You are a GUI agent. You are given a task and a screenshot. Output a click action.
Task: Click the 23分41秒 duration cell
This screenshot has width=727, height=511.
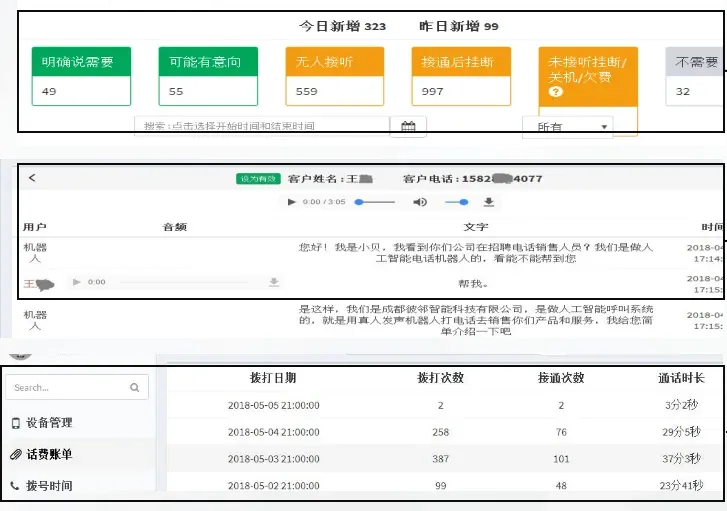point(682,486)
